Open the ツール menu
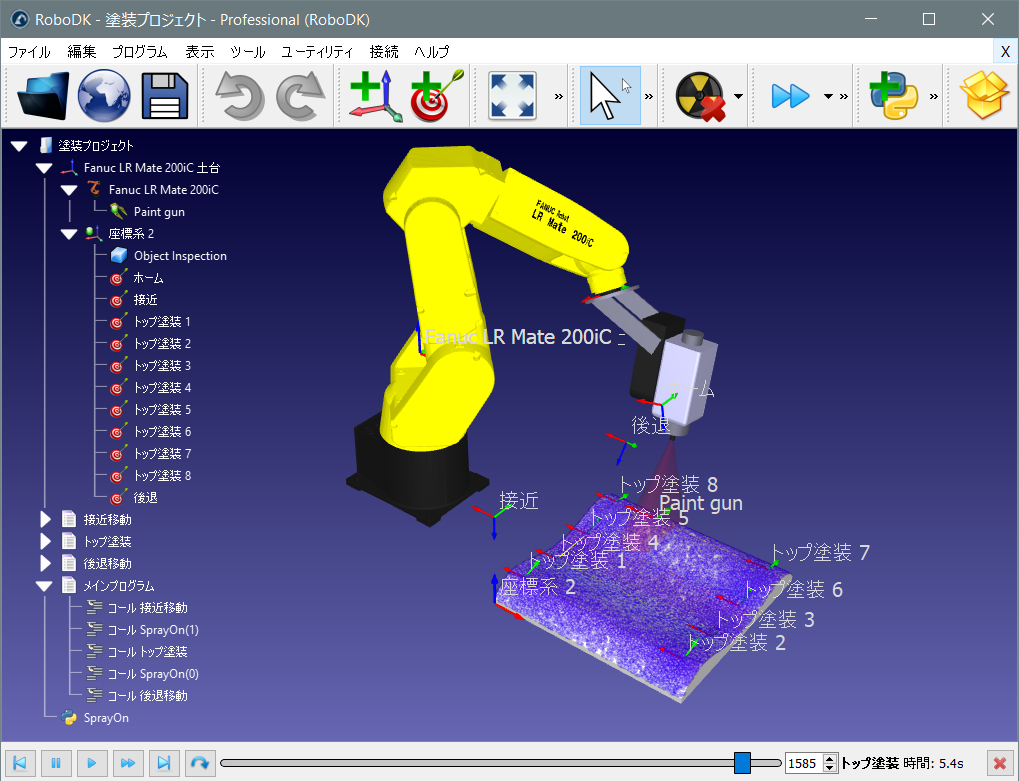The image size is (1019, 781). [x=248, y=52]
